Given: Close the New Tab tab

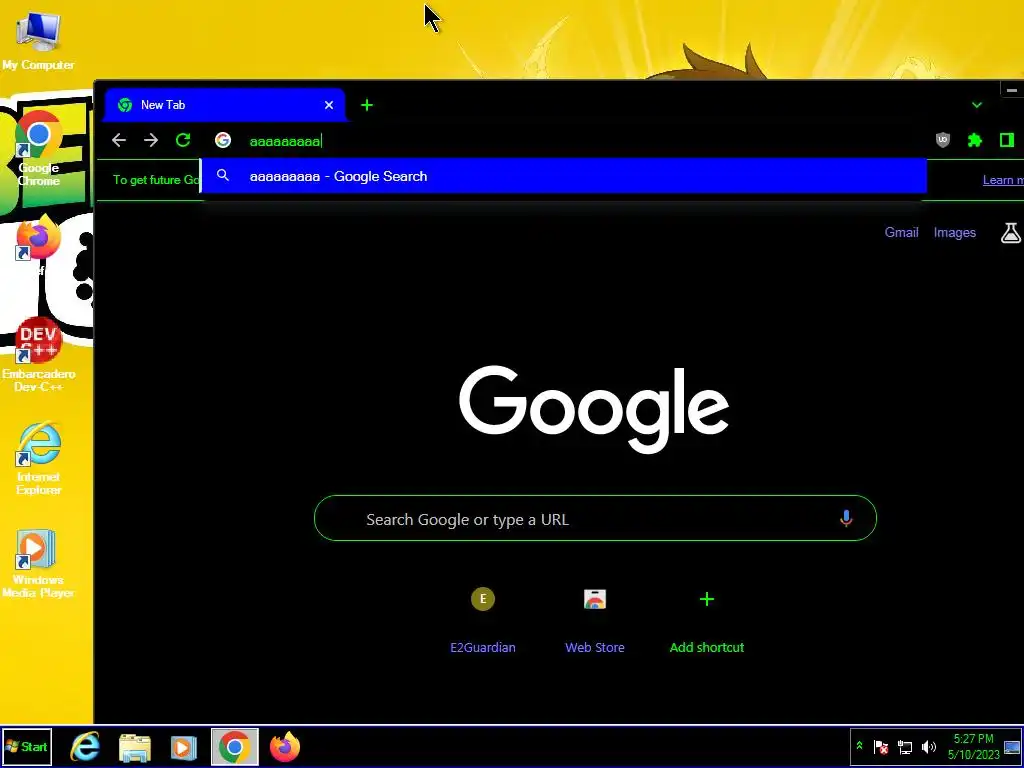Looking at the screenshot, I should click(x=328, y=105).
